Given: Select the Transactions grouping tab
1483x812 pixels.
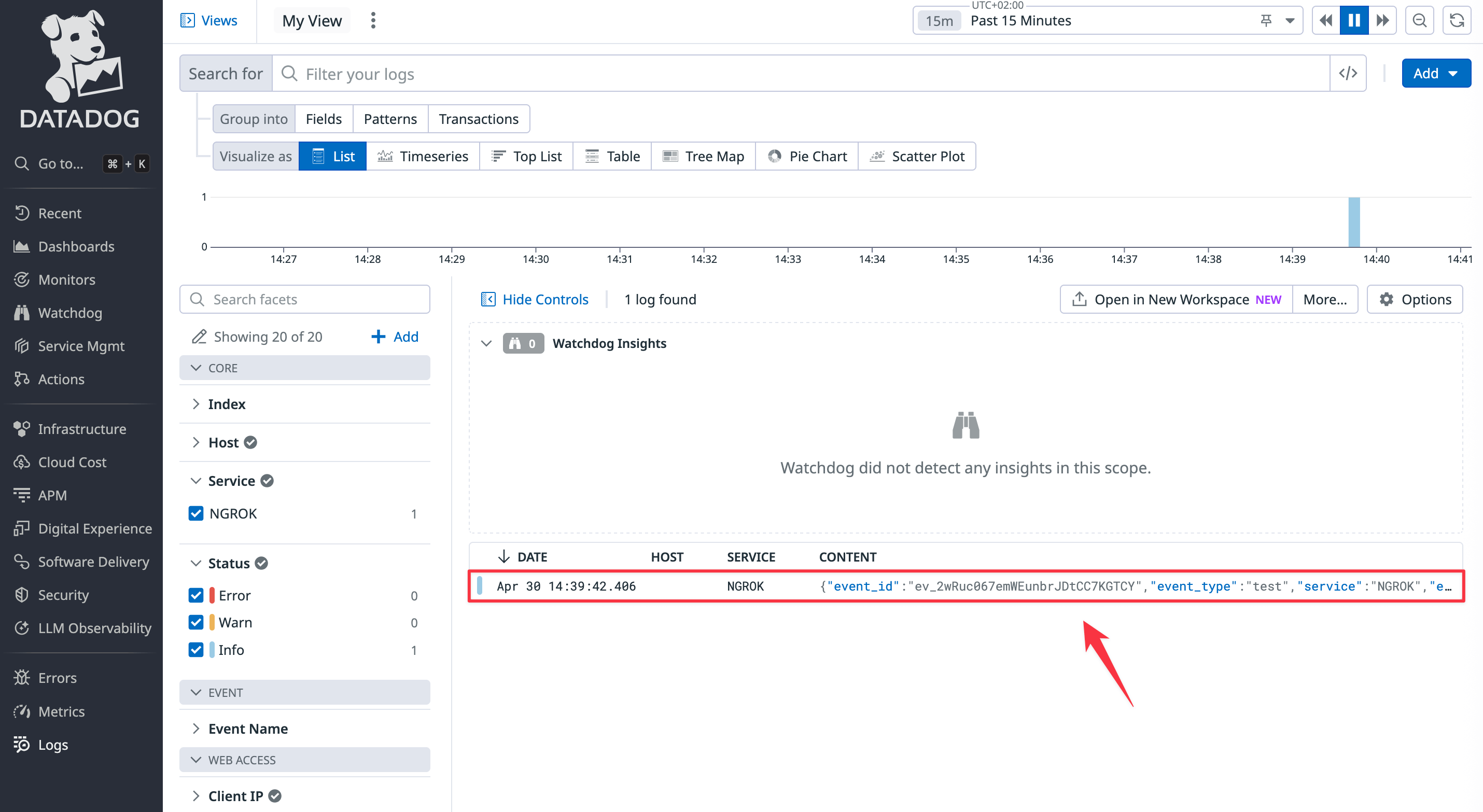Looking at the screenshot, I should pyautogui.click(x=479, y=119).
